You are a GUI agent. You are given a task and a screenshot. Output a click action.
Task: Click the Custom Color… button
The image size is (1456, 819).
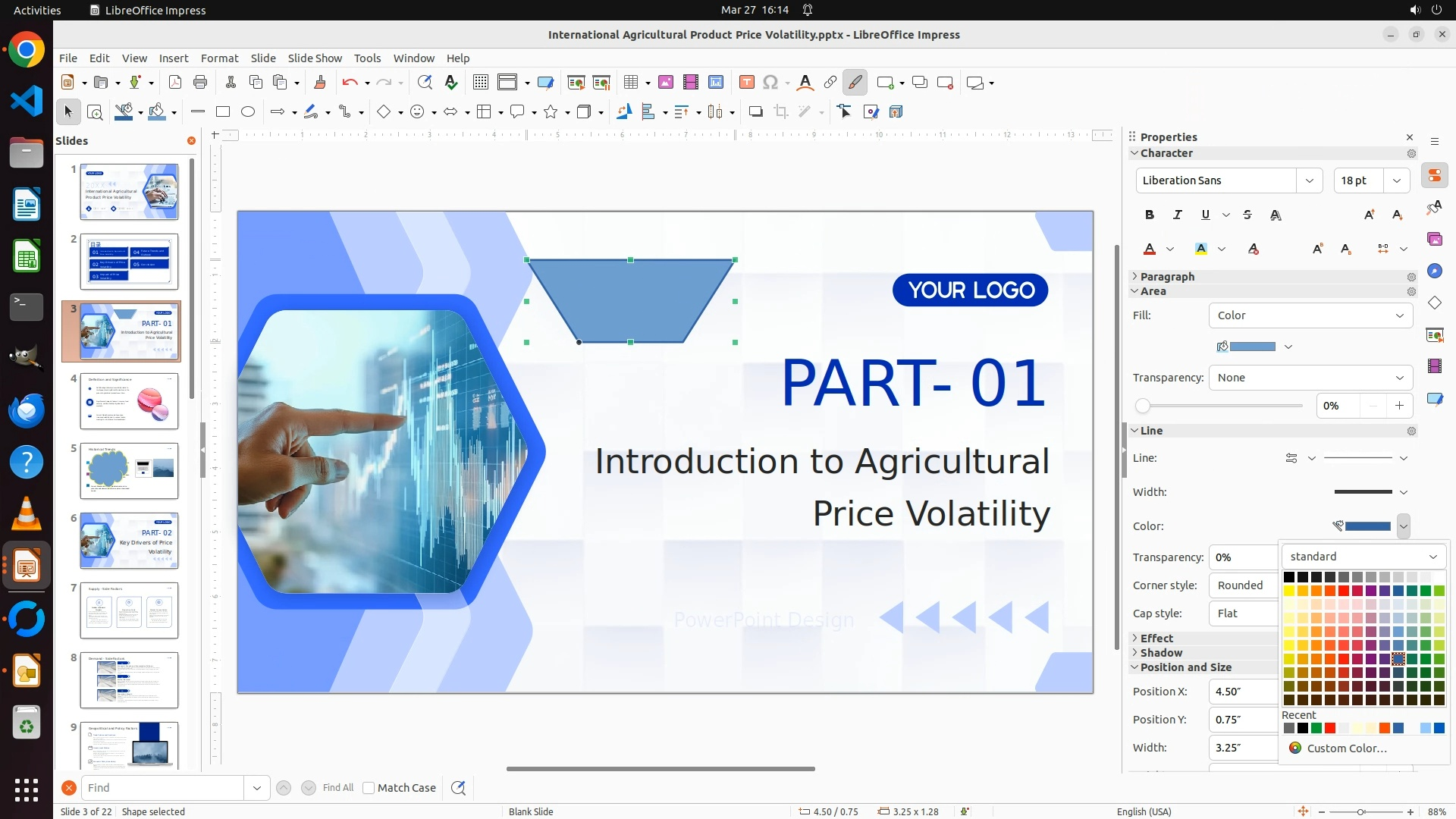pos(1347,748)
